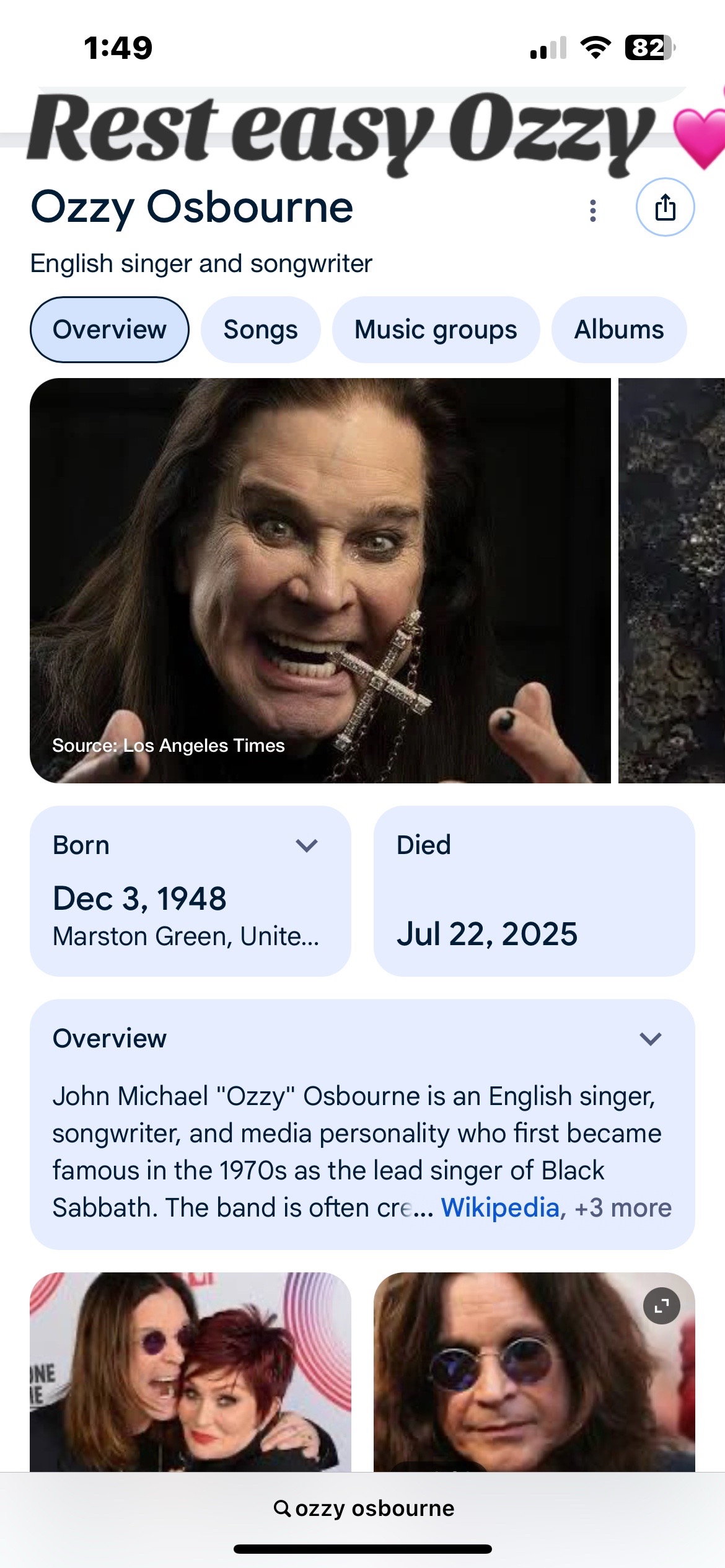
Task: Open the Albums tab
Action: [619, 330]
